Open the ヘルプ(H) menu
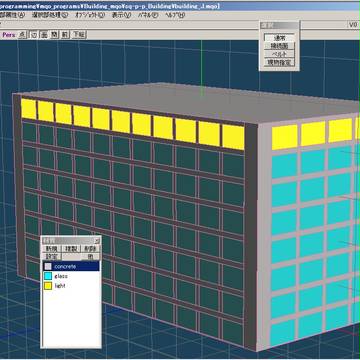The width and height of the screenshot is (360, 360). 175,15
